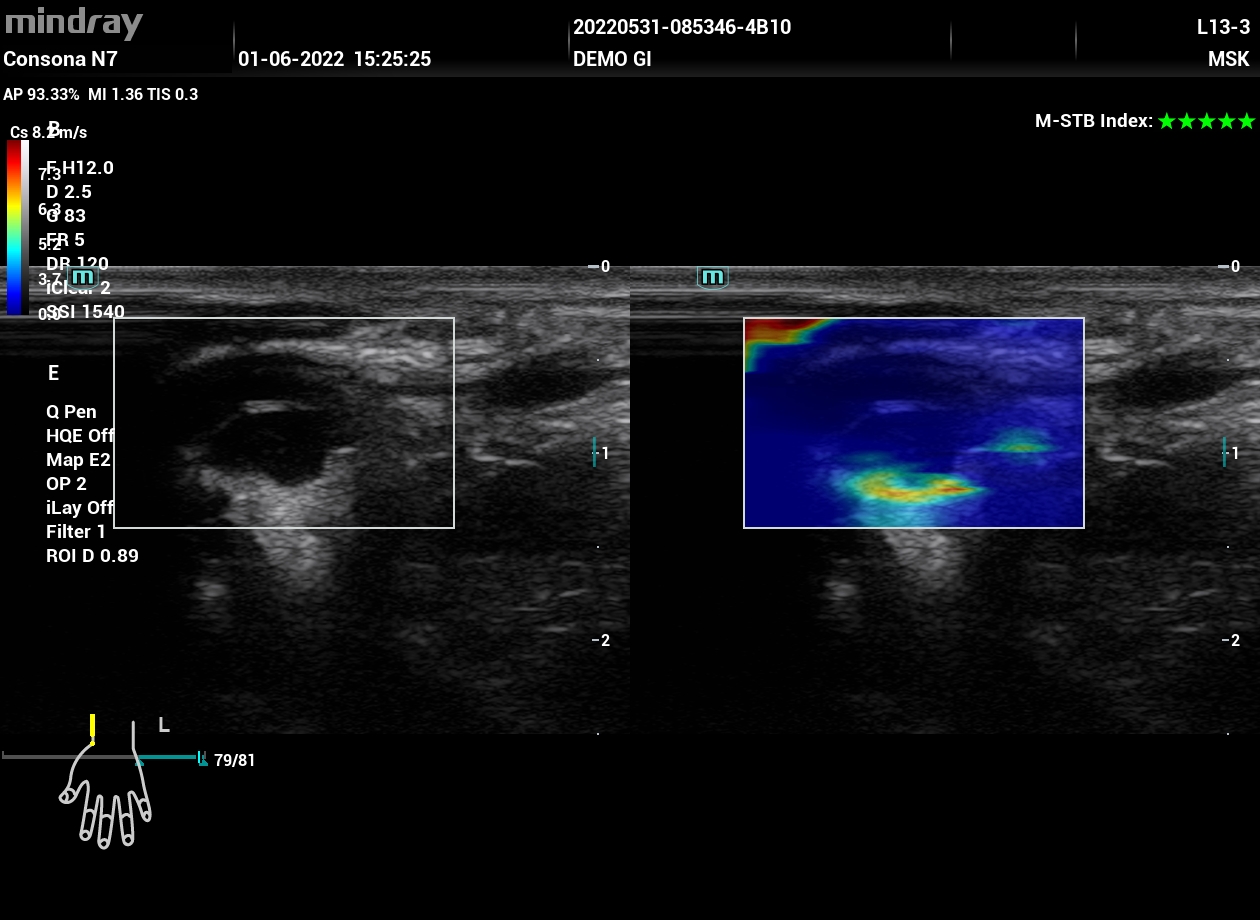Click the Q Pen parameter label
1260x920 pixels.
pyautogui.click(x=71, y=412)
